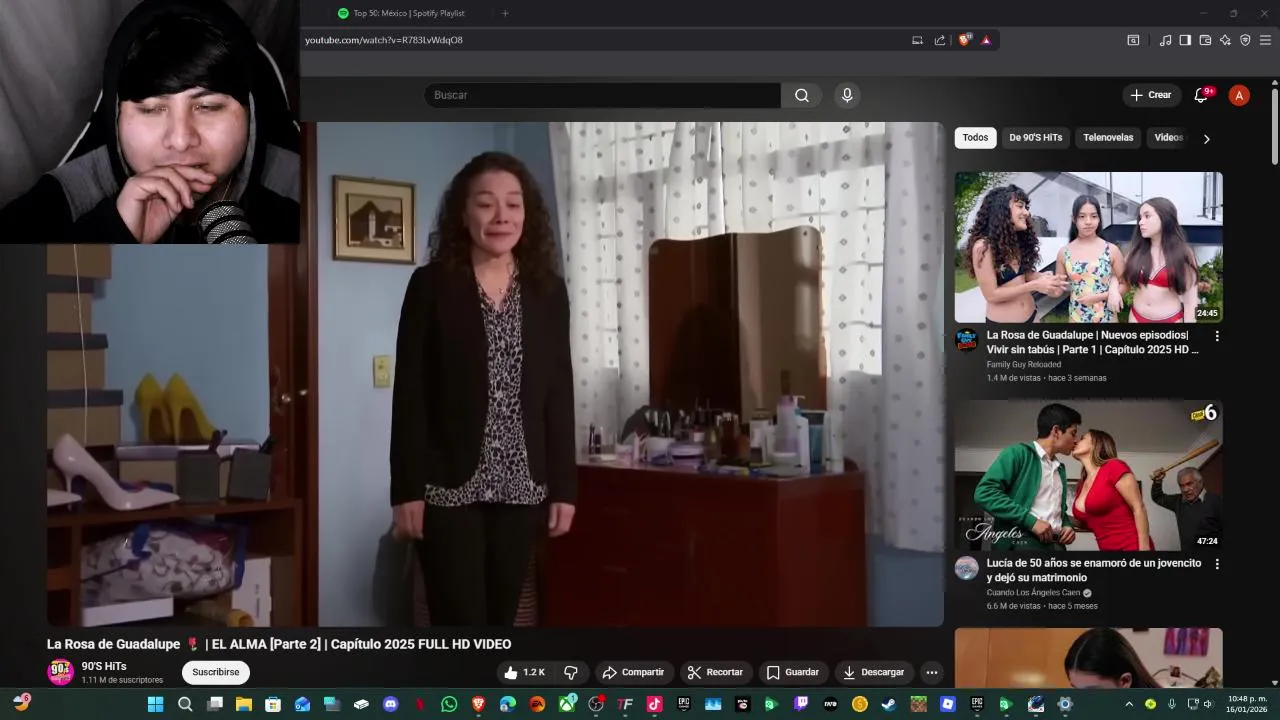This screenshot has height=720, width=1280.
Task: Open the account avatar menu
Action: [1239, 95]
